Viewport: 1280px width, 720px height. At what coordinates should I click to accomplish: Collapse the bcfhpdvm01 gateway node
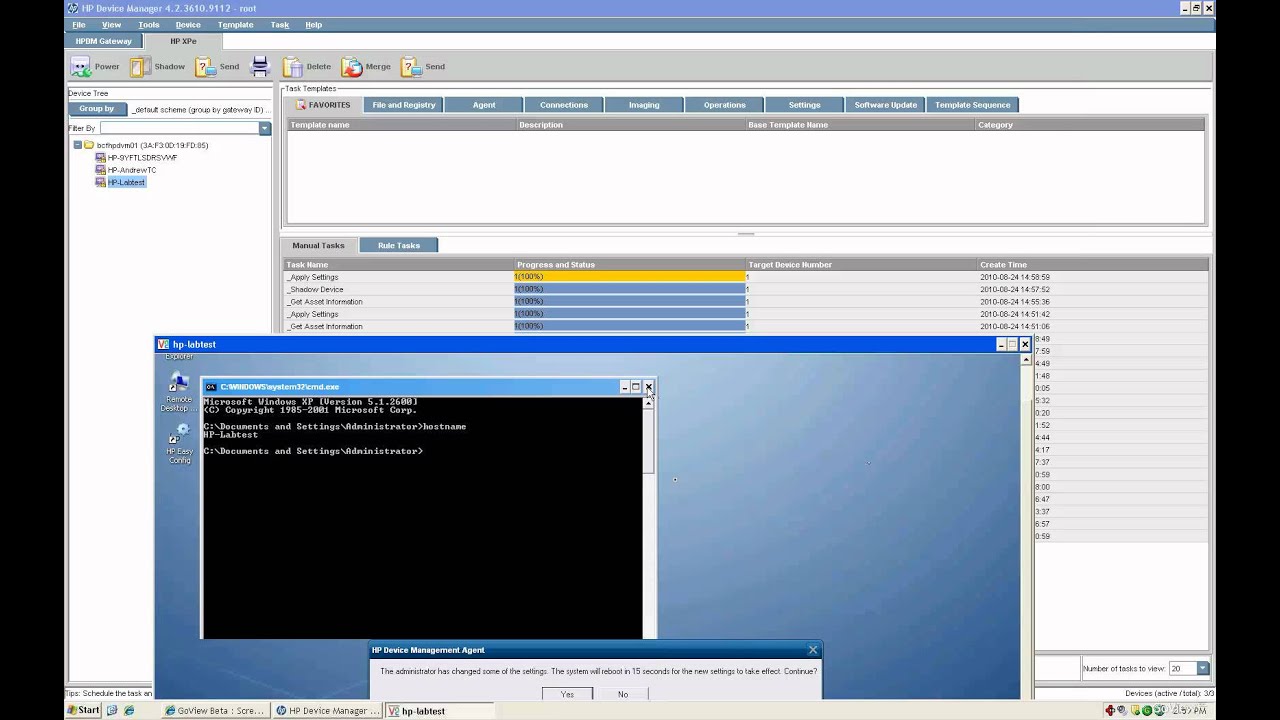[x=77, y=145]
